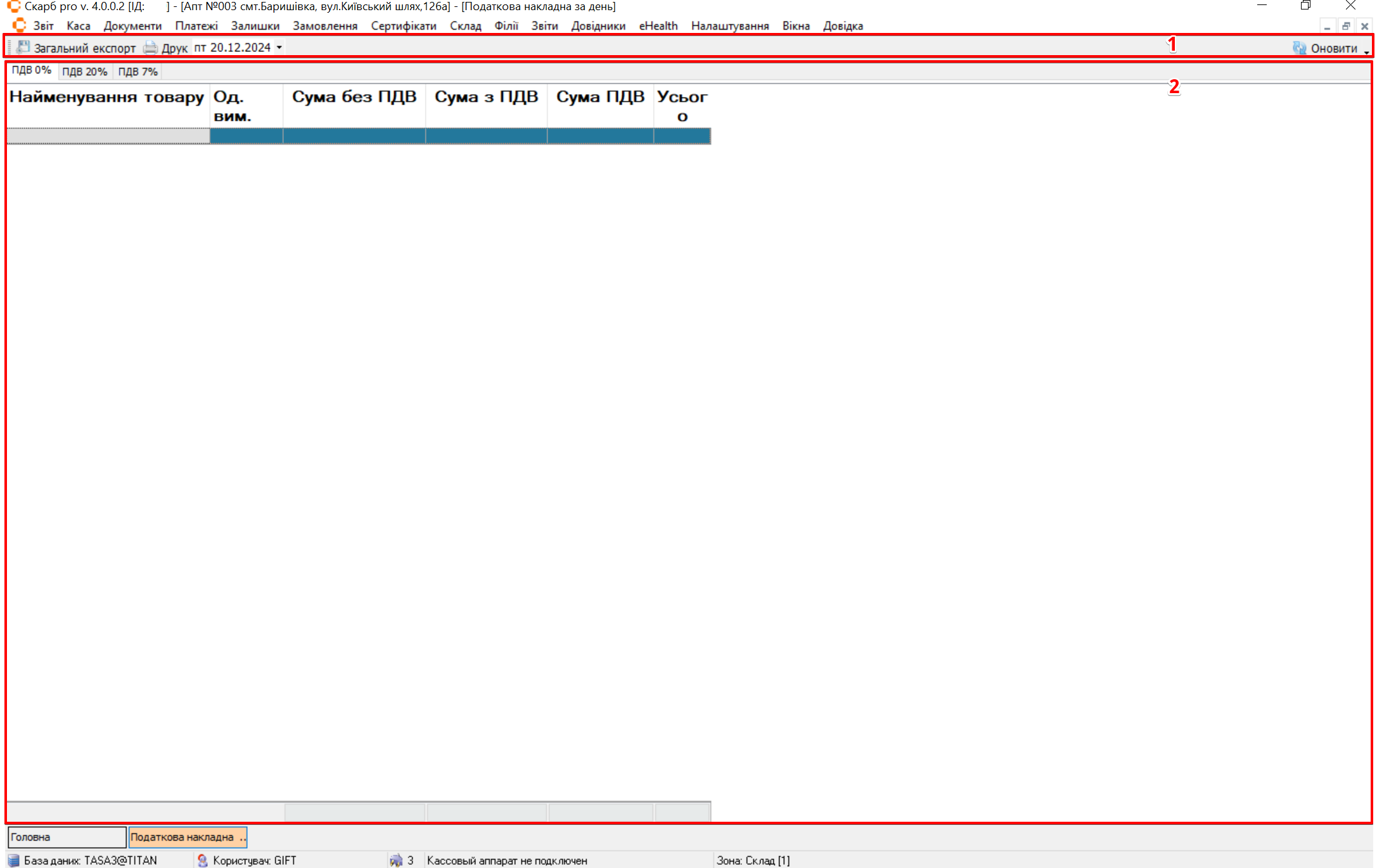Click the Оновити refresh icon

pos(1299,48)
